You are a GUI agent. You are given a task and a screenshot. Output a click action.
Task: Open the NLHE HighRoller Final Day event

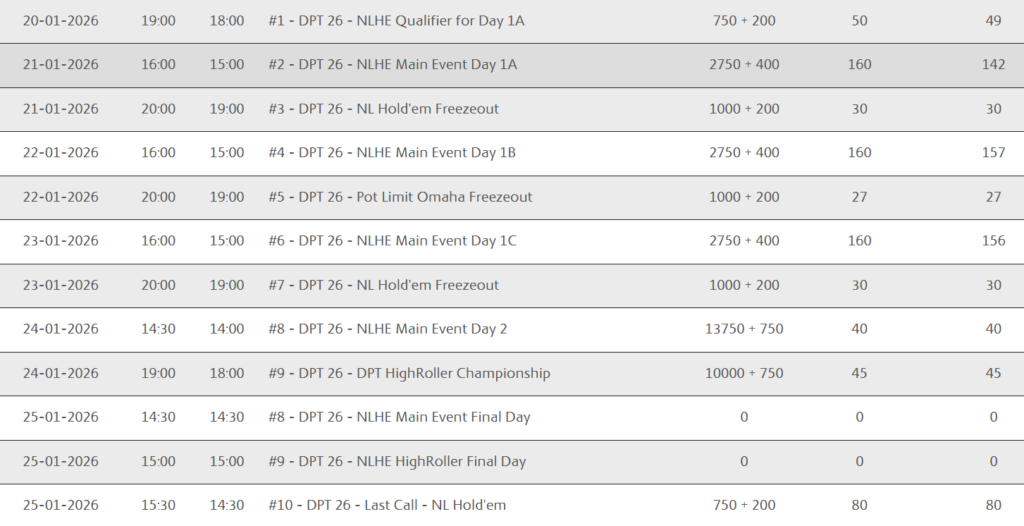[x=397, y=461]
